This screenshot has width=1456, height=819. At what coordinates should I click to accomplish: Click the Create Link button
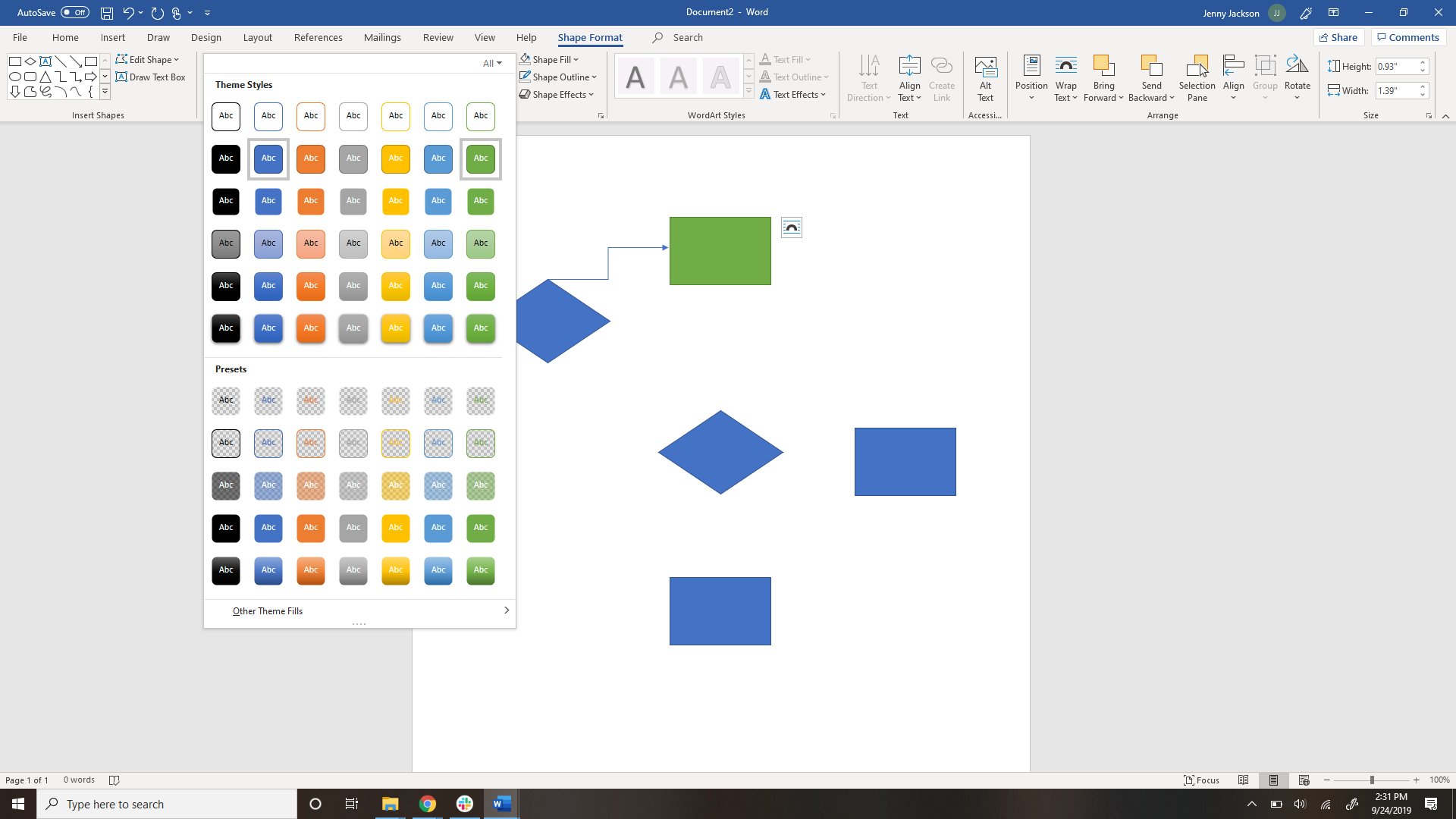click(941, 79)
